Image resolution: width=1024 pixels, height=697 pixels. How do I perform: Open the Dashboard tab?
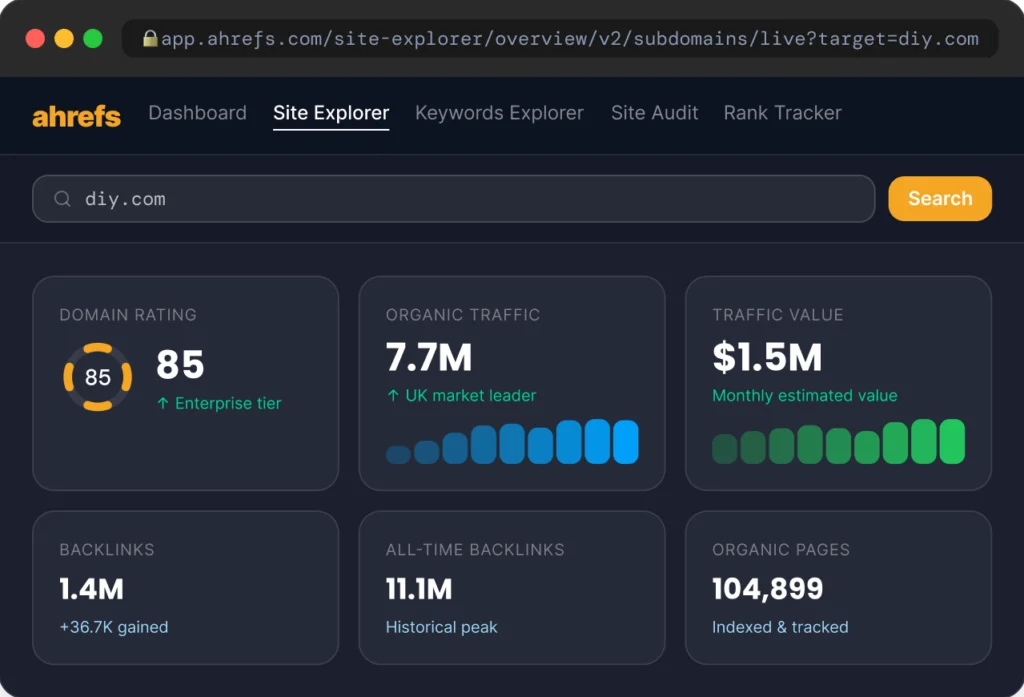coord(197,113)
